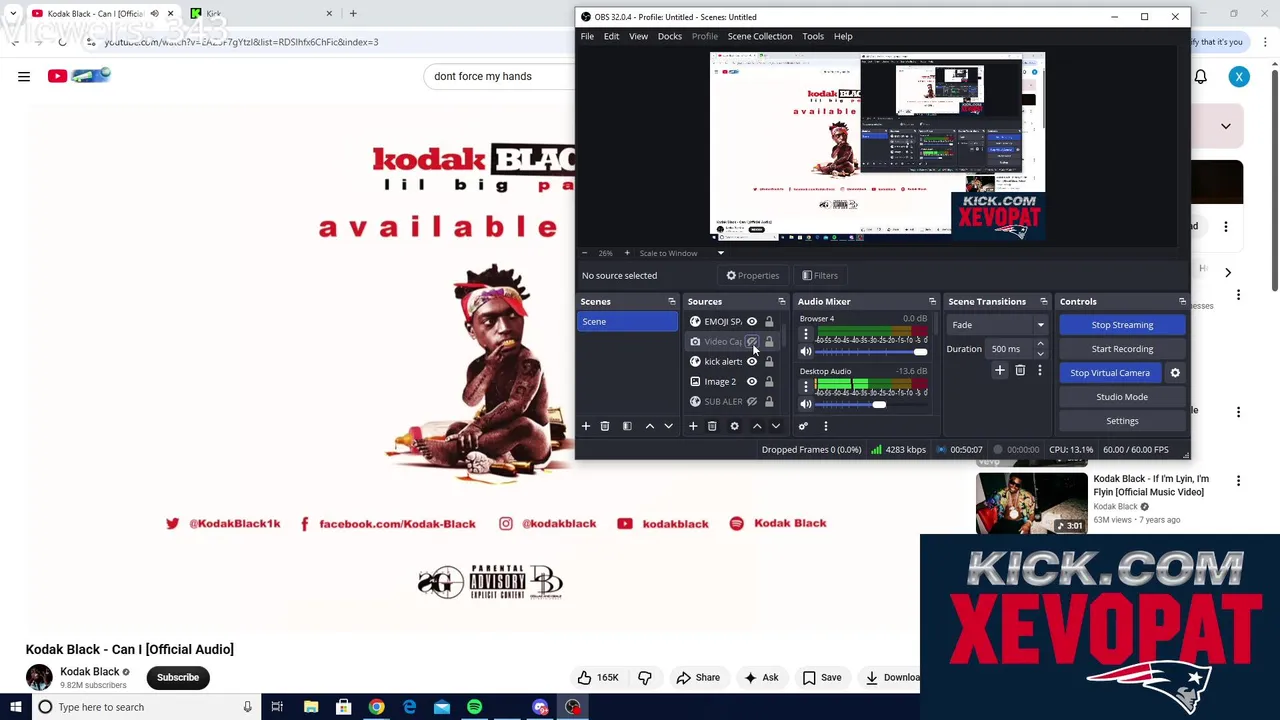This screenshot has height=720, width=1280.
Task: Select Scene in the Scenes list
Action: click(628, 321)
